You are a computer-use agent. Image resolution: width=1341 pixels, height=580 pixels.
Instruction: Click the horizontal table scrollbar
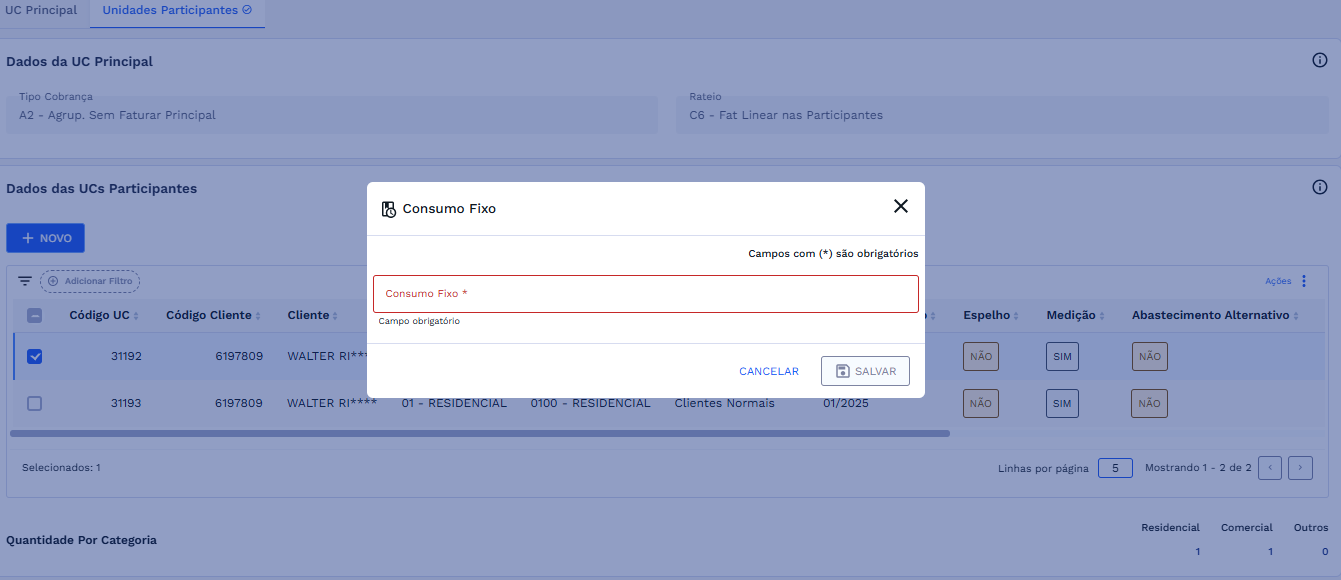click(x=480, y=434)
